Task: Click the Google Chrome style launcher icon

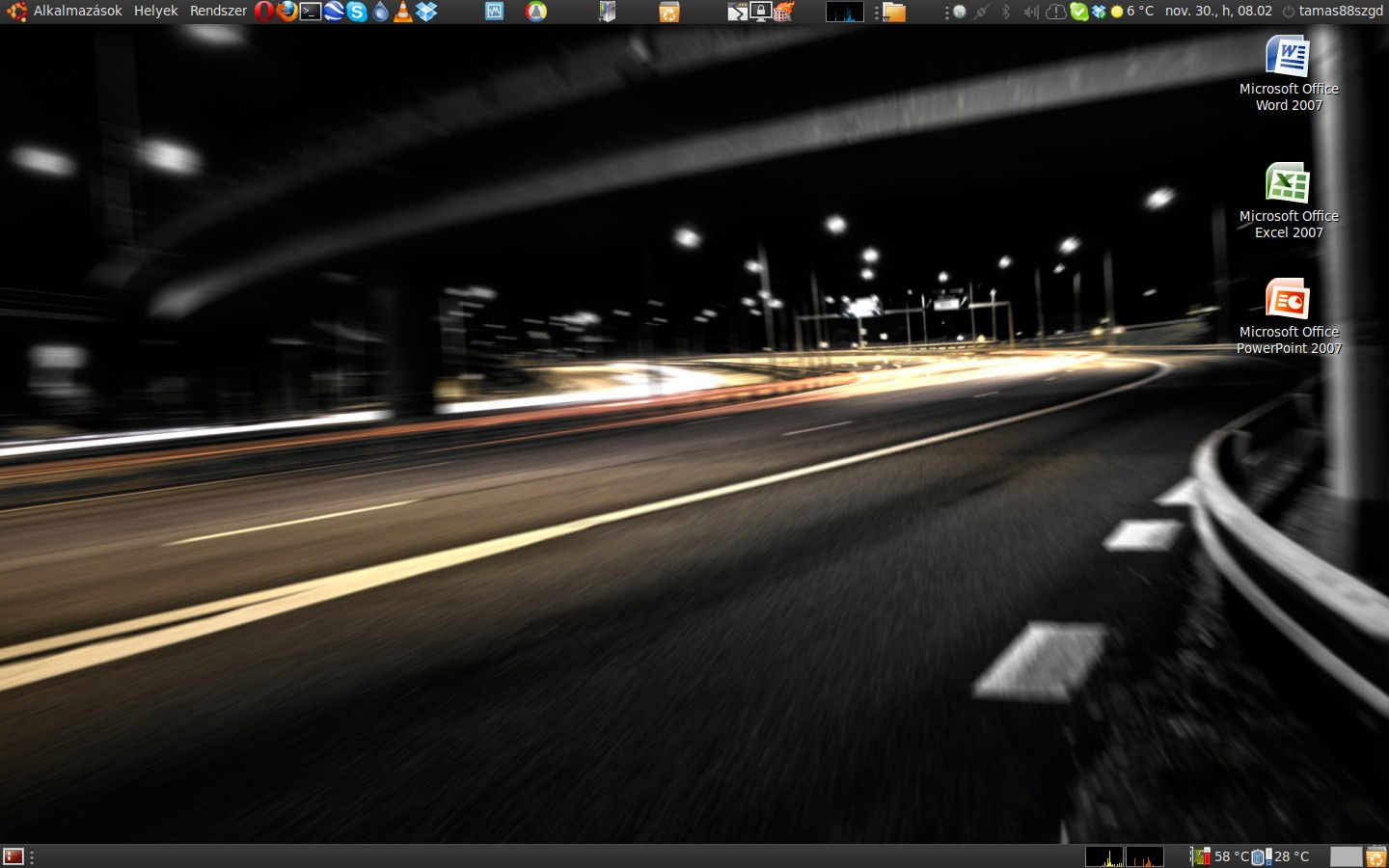Action: click(x=536, y=12)
